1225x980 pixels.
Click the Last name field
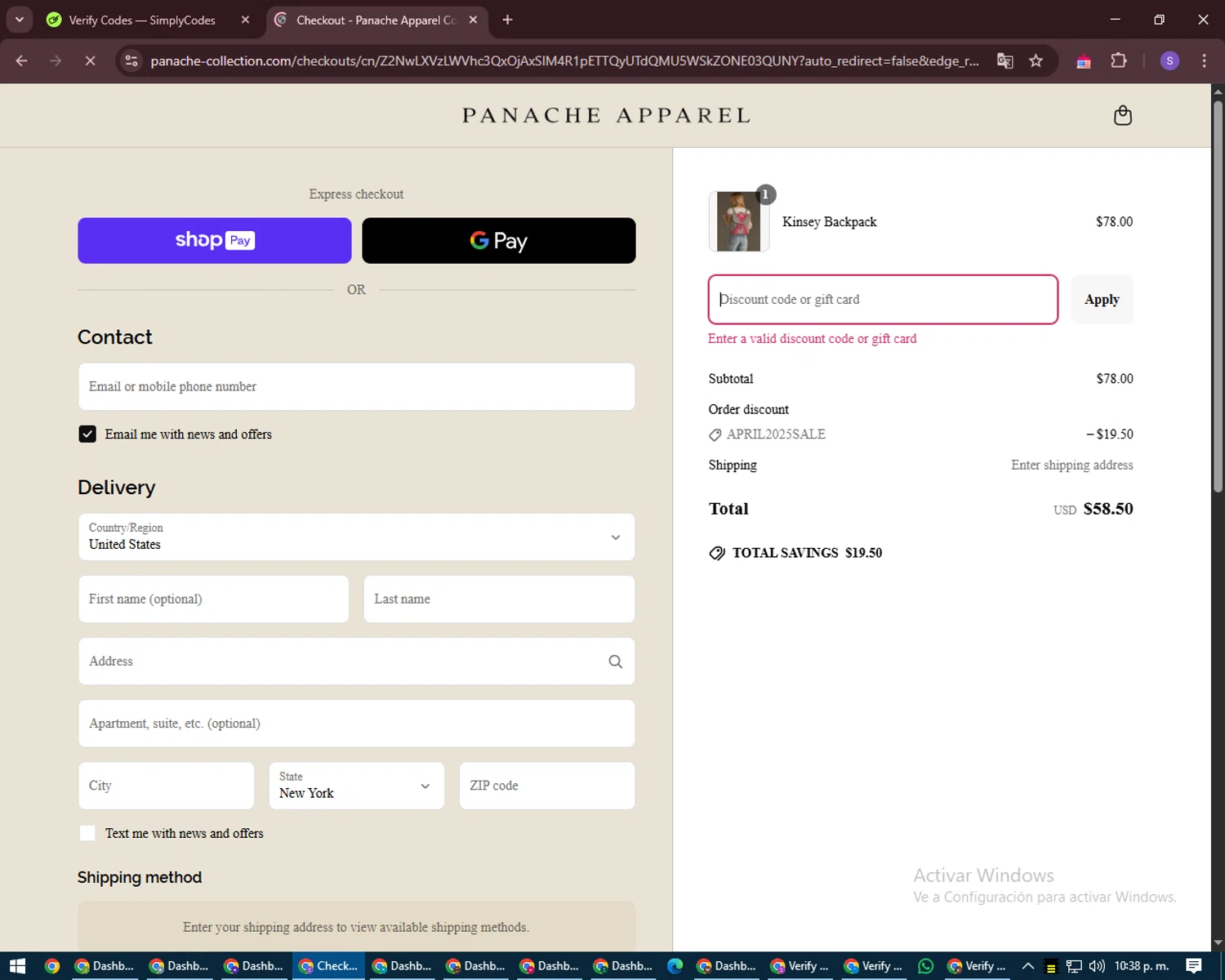coord(499,599)
